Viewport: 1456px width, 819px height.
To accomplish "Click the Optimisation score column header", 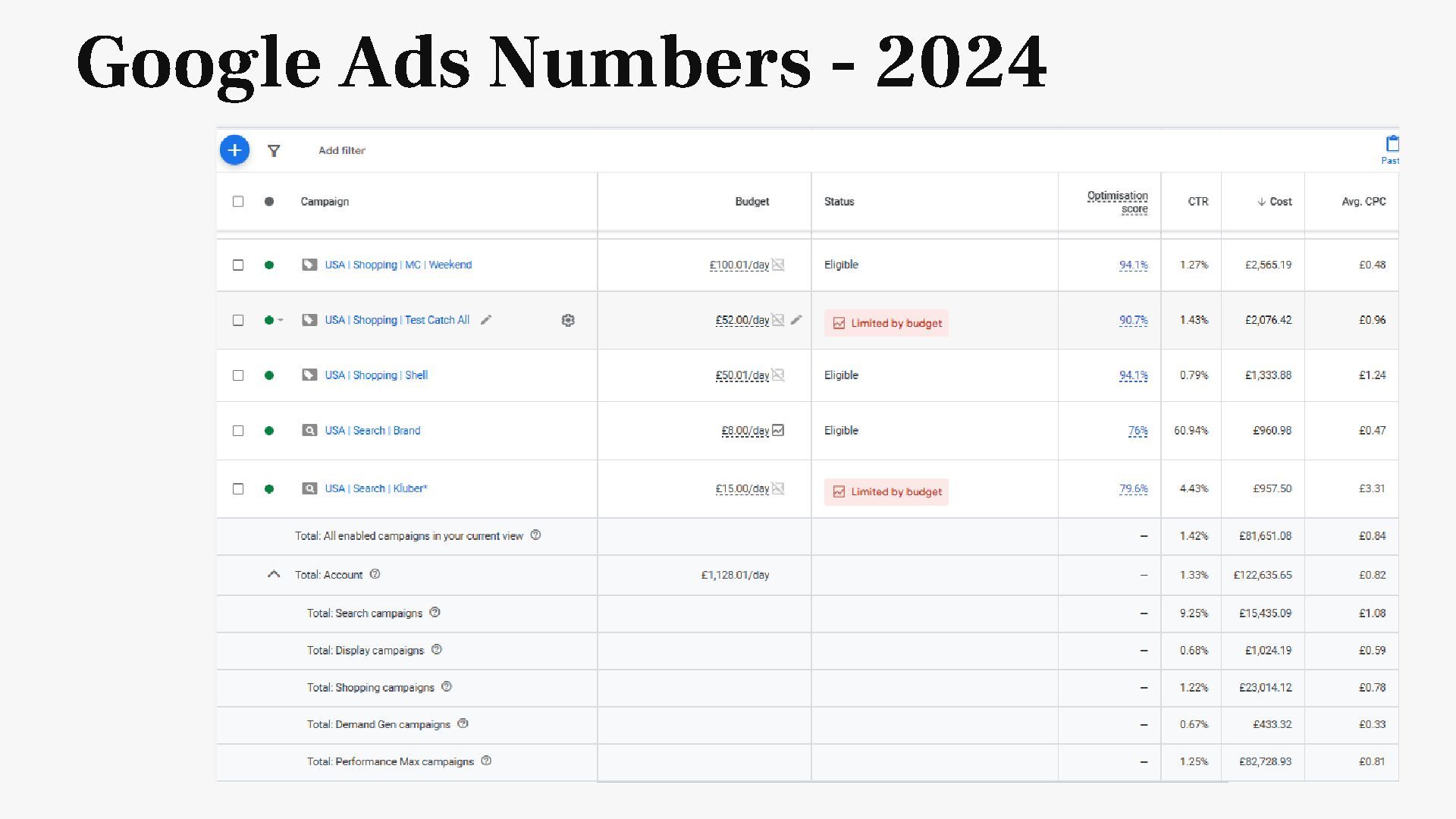I will tap(1117, 202).
